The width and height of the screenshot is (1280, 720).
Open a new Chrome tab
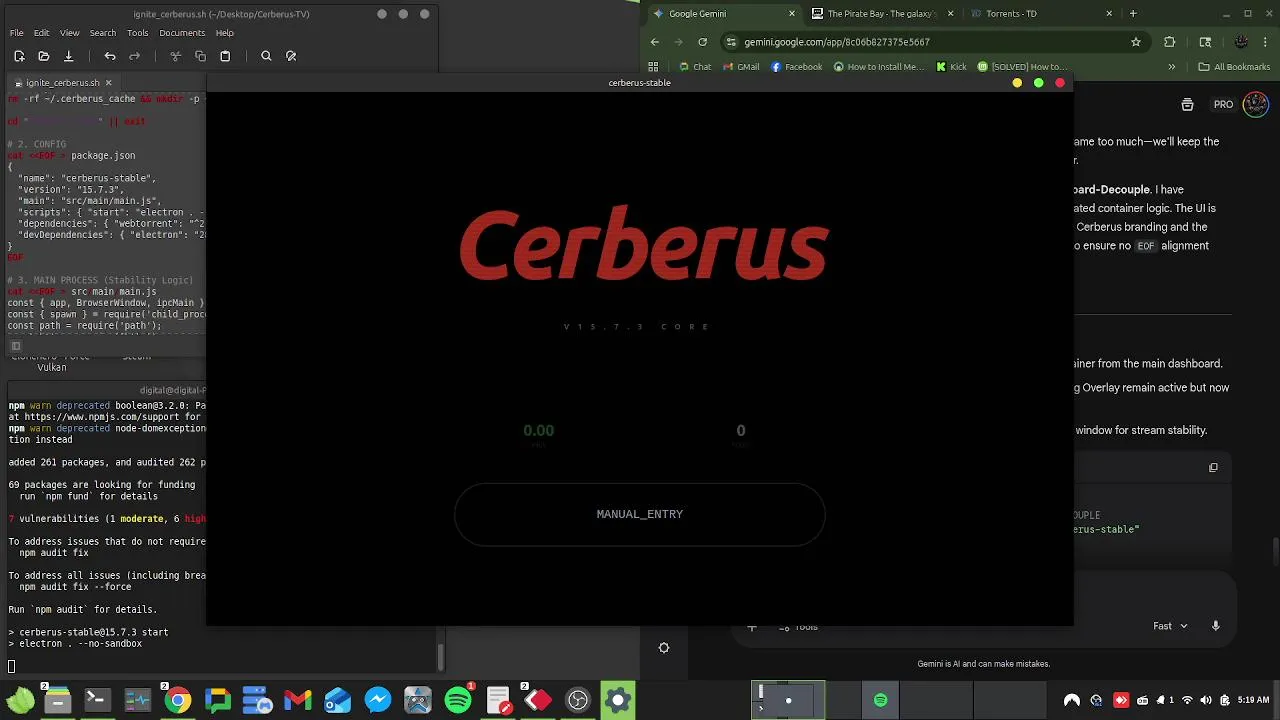click(x=1133, y=14)
